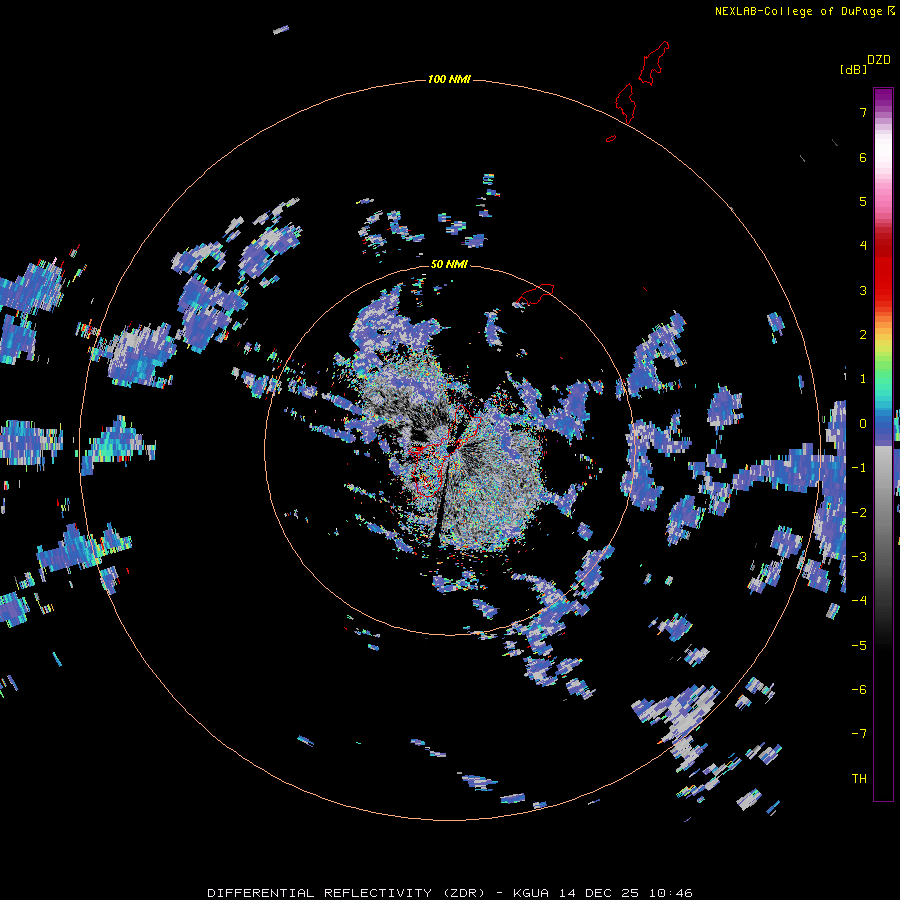The width and height of the screenshot is (900, 900).
Task: Click the 4 value on the ZDR scale
Action: click(863, 246)
